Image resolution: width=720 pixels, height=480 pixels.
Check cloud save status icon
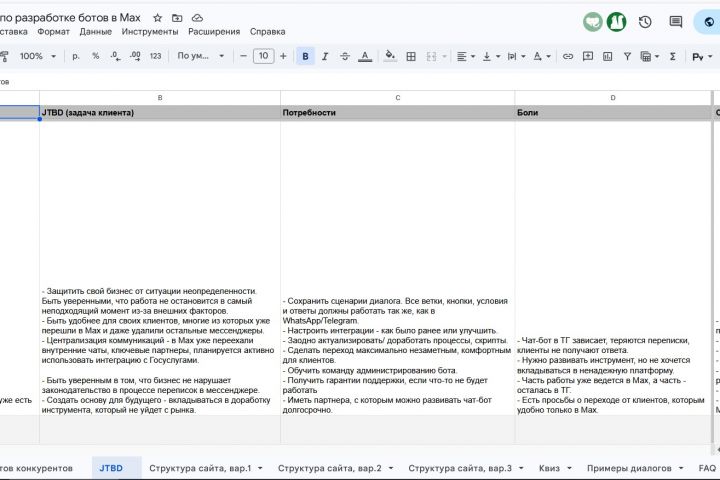pos(197,18)
